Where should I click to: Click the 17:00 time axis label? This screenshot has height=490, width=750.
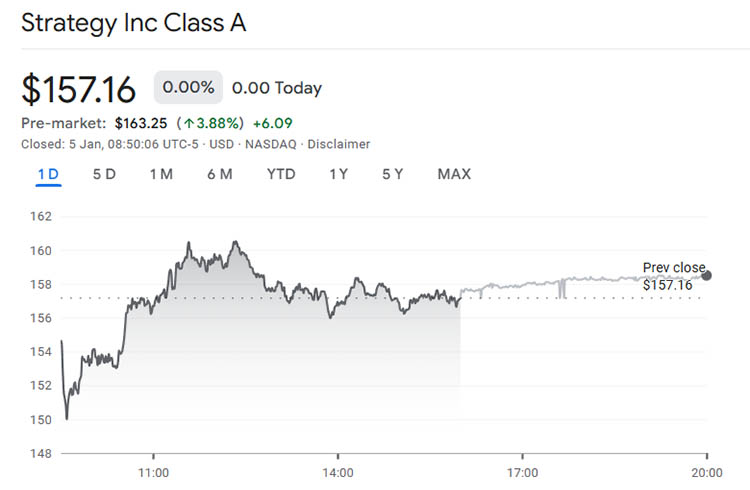click(523, 472)
